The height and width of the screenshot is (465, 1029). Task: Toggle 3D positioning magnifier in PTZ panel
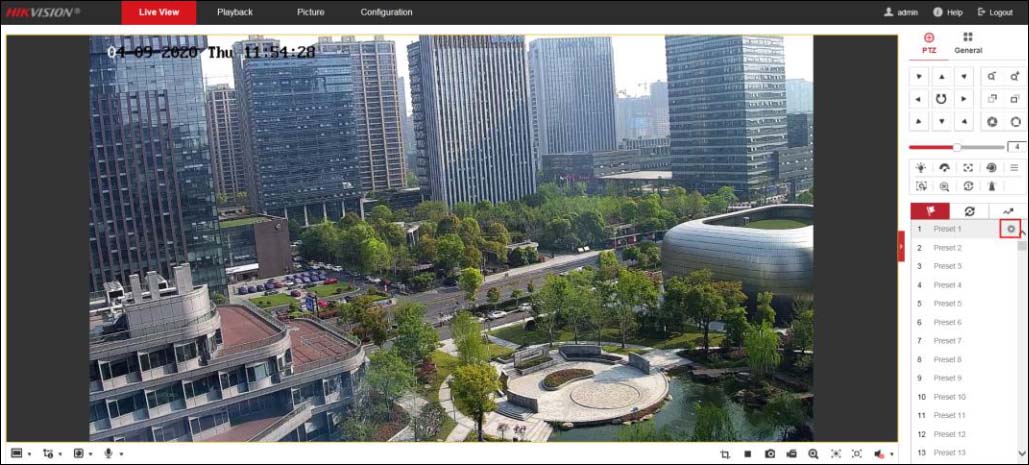click(x=944, y=186)
